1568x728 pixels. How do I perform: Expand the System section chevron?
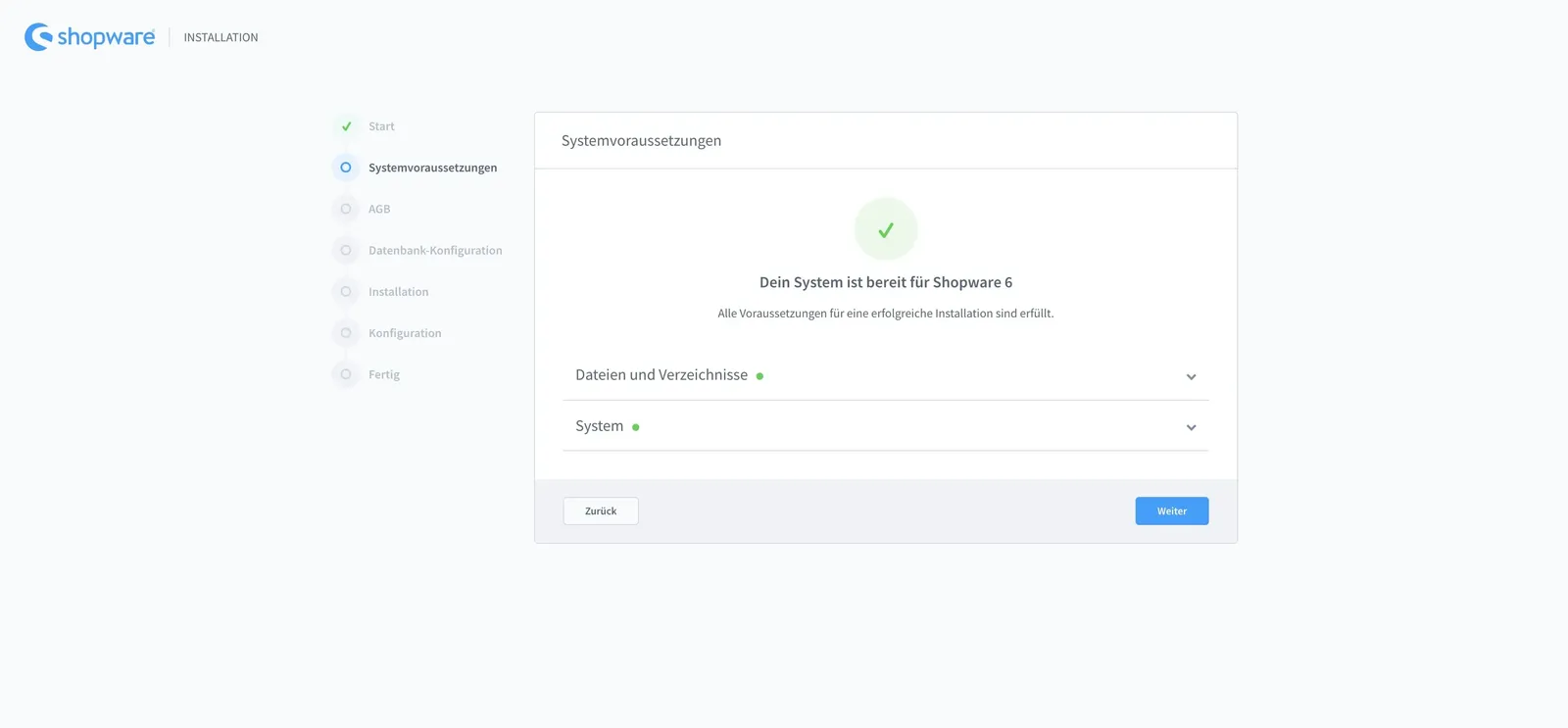coord(1191,427)
